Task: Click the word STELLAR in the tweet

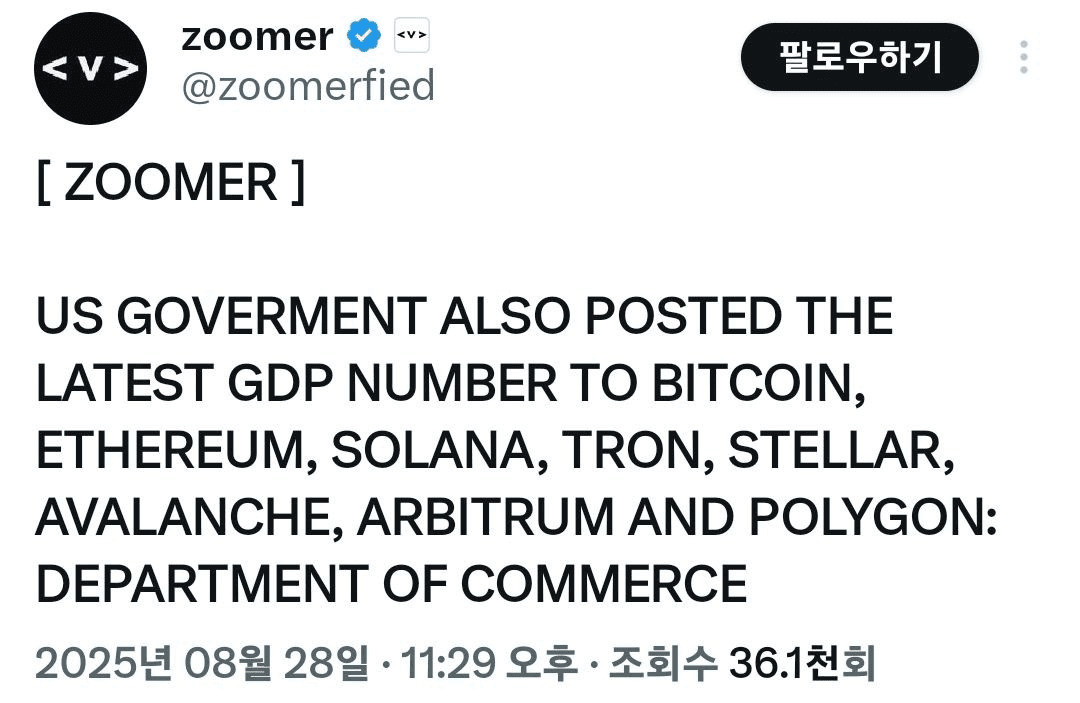Action: pyautogui.click(x=835, y=450)
